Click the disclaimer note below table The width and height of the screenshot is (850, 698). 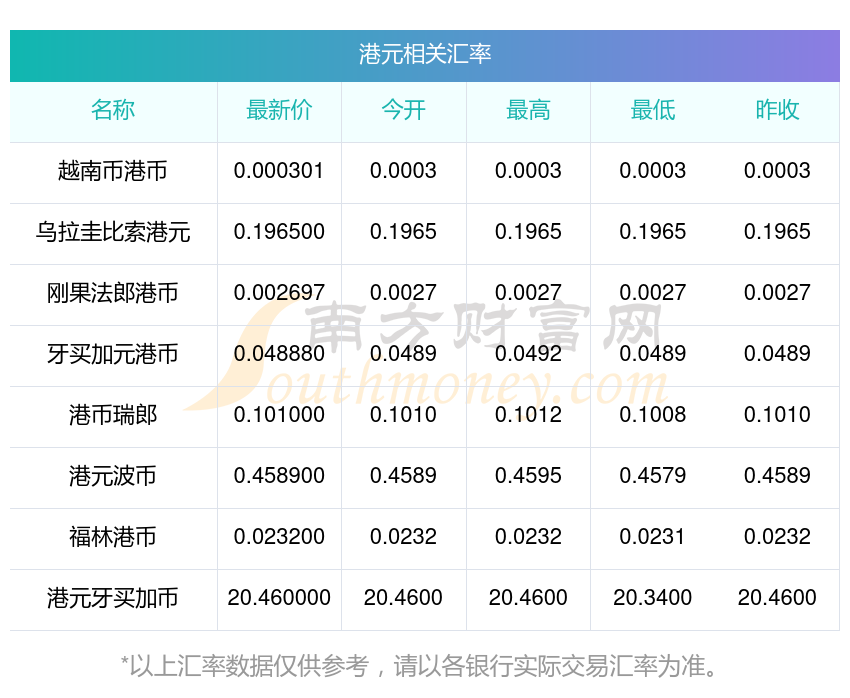pos(419,666)
